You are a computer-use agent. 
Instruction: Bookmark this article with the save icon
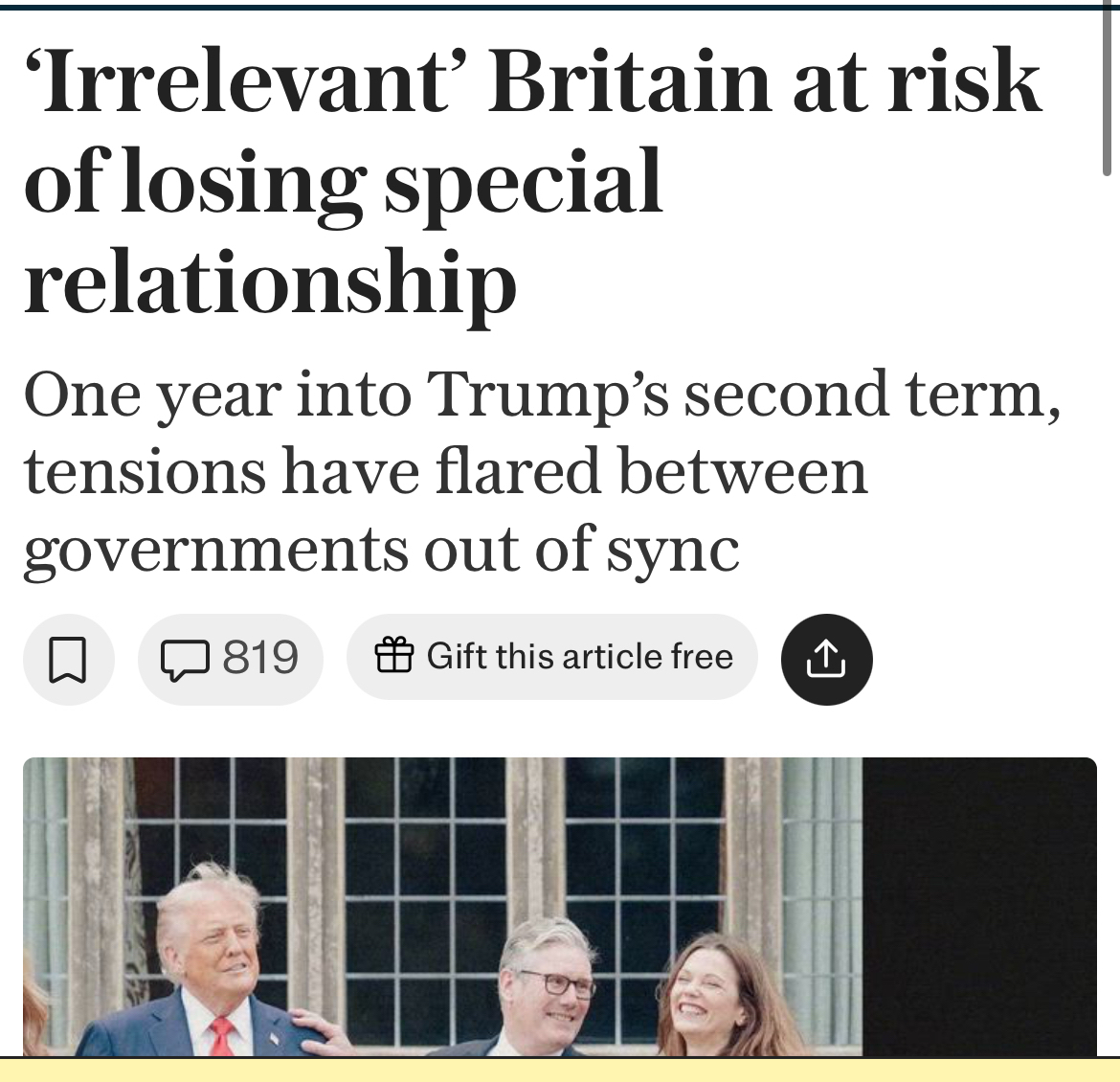pyautogui.click(x=68, y=659)
